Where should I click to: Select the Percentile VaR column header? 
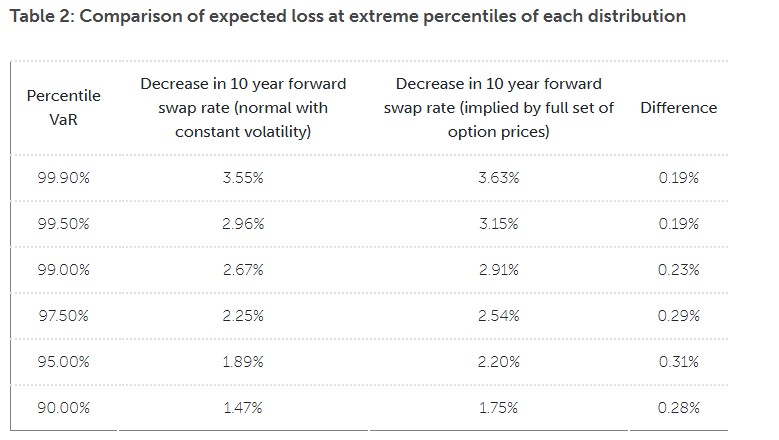63,107
